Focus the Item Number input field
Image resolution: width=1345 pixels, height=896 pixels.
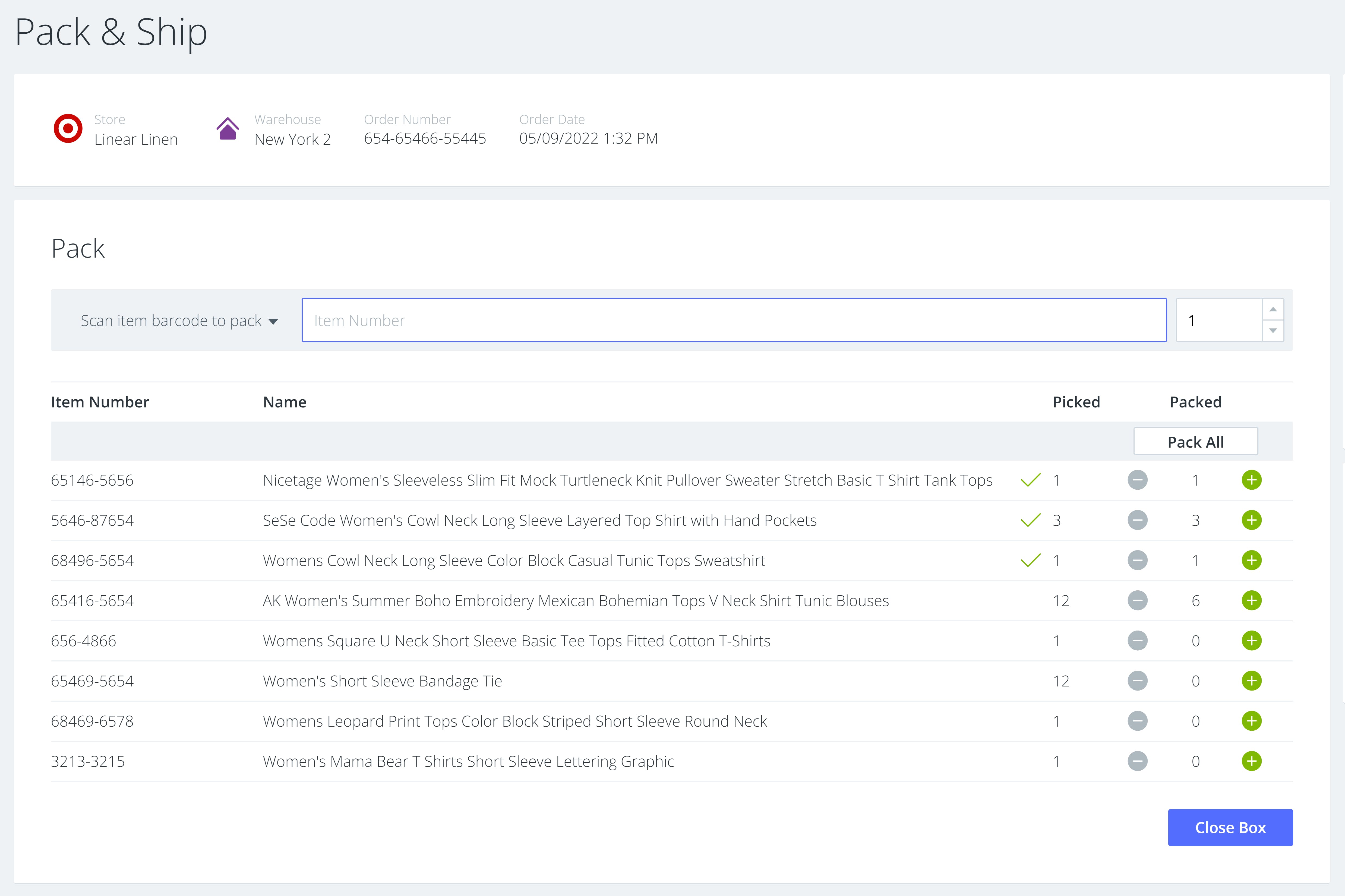(734, 321)
